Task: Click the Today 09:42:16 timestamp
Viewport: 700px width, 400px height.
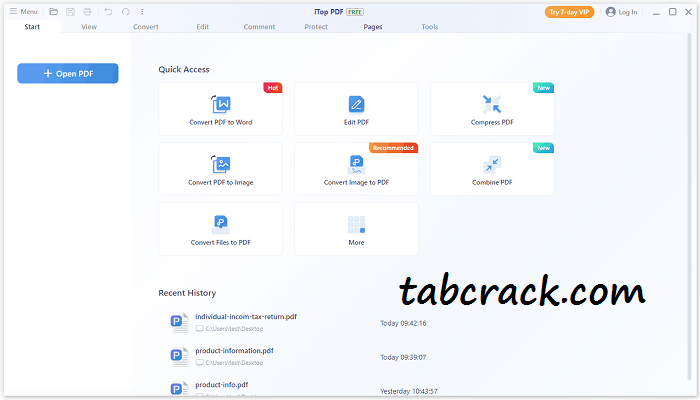Action: pyautogui.click(x=403, y=323)
